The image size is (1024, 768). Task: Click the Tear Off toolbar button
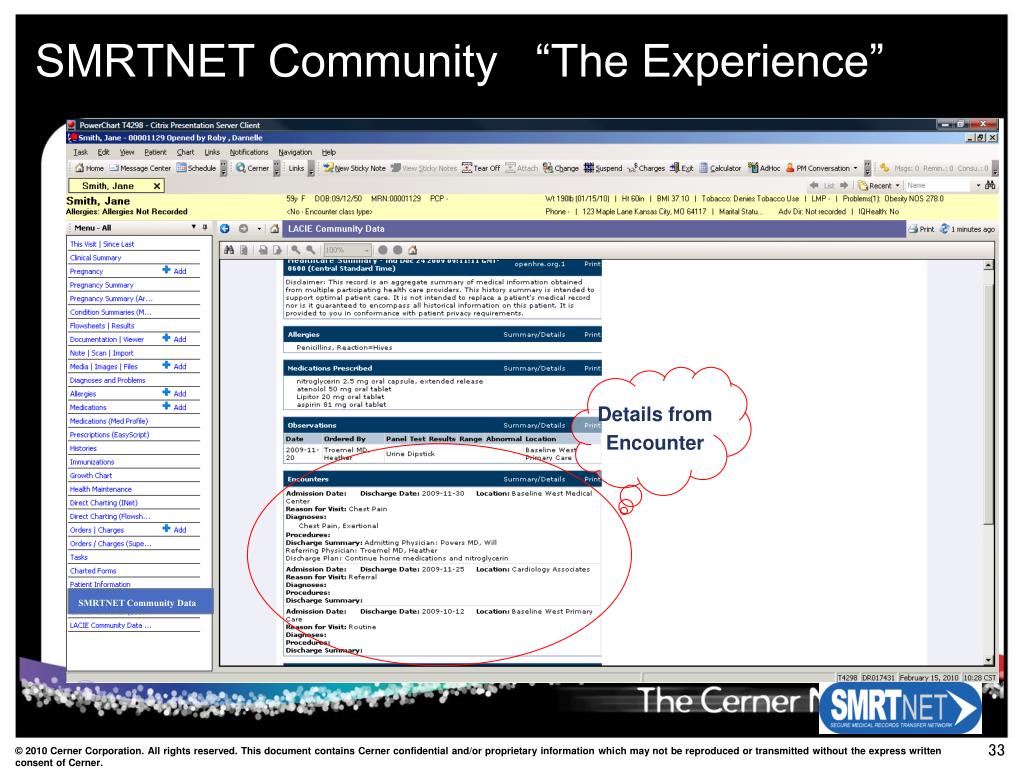481,168
